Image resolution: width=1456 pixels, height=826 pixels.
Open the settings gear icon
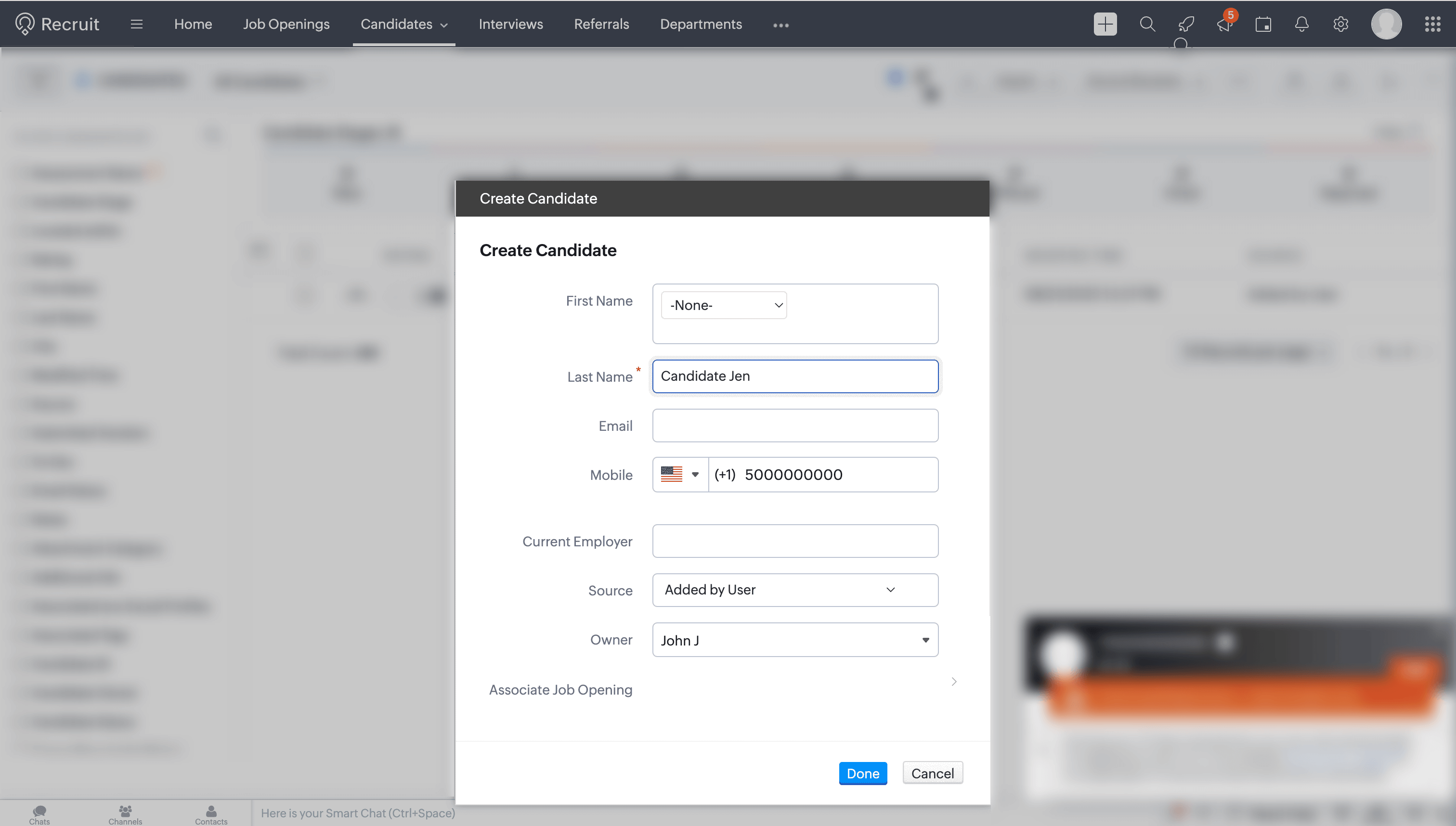pyautogui.click(x=1340, y=25)
